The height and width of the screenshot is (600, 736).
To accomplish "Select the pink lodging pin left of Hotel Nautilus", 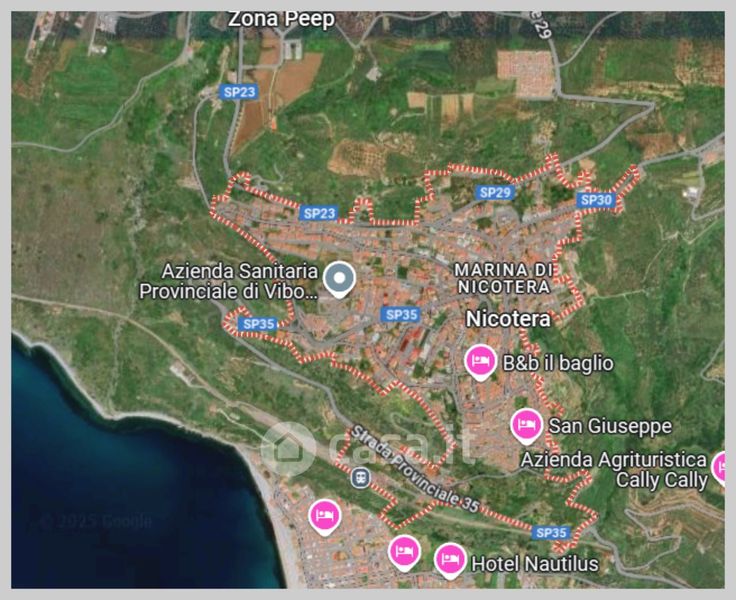I will (x=405, y=552).
